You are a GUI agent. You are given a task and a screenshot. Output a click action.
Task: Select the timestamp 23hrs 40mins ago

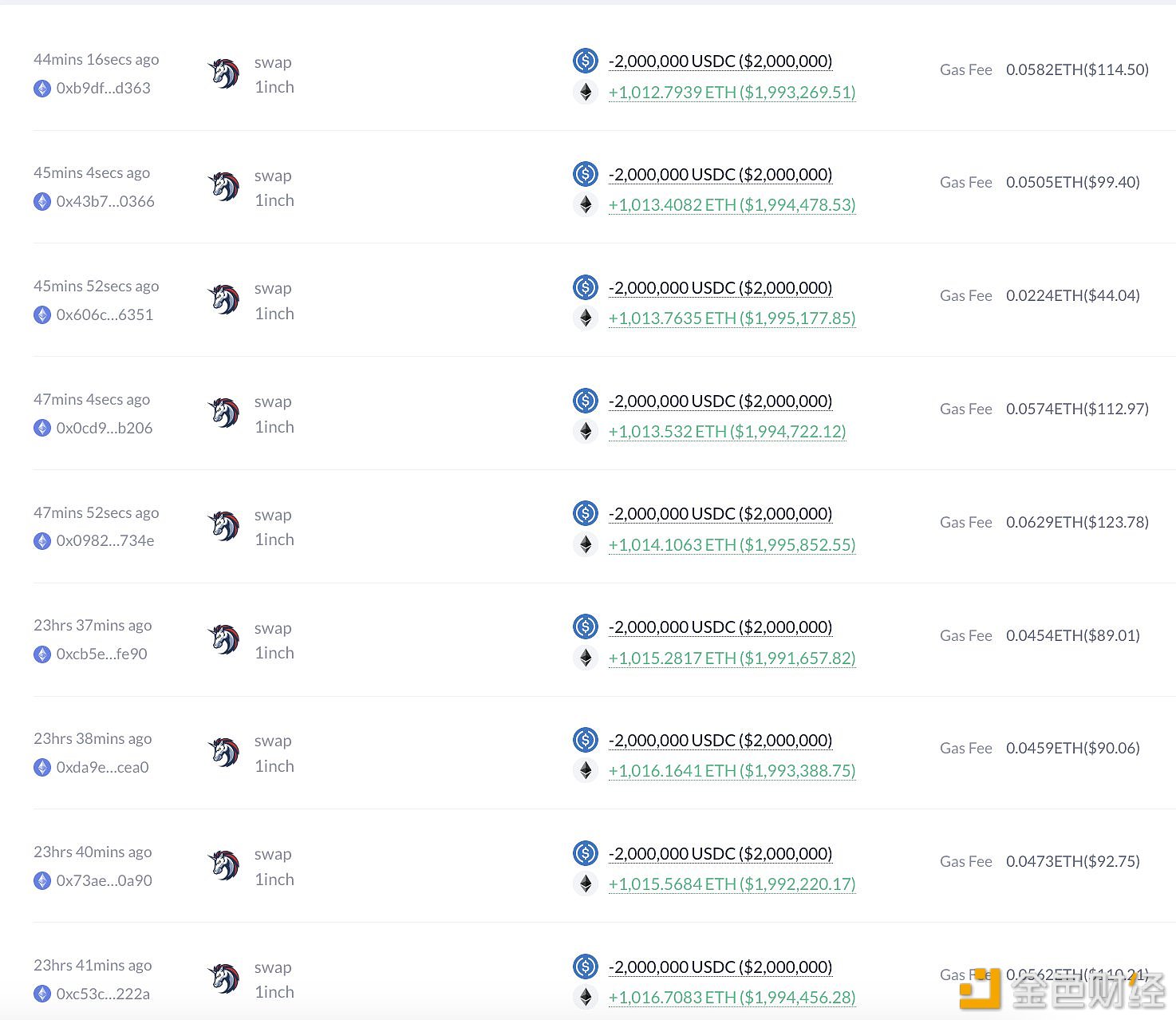point(93,852)
